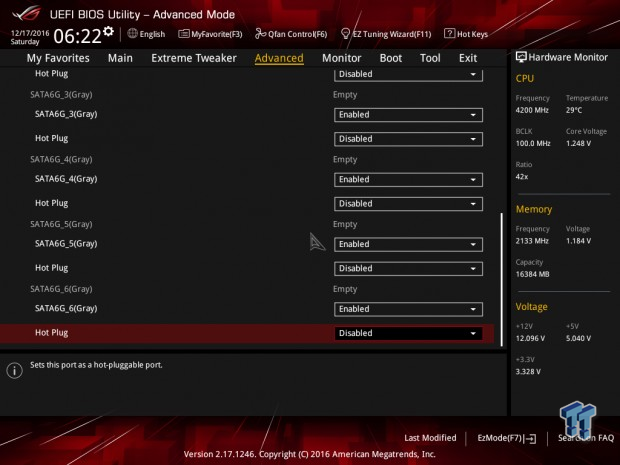Click the 4200 MHz CPU frequency value
This screenshot has height=465, width=620.
(532, 110)
